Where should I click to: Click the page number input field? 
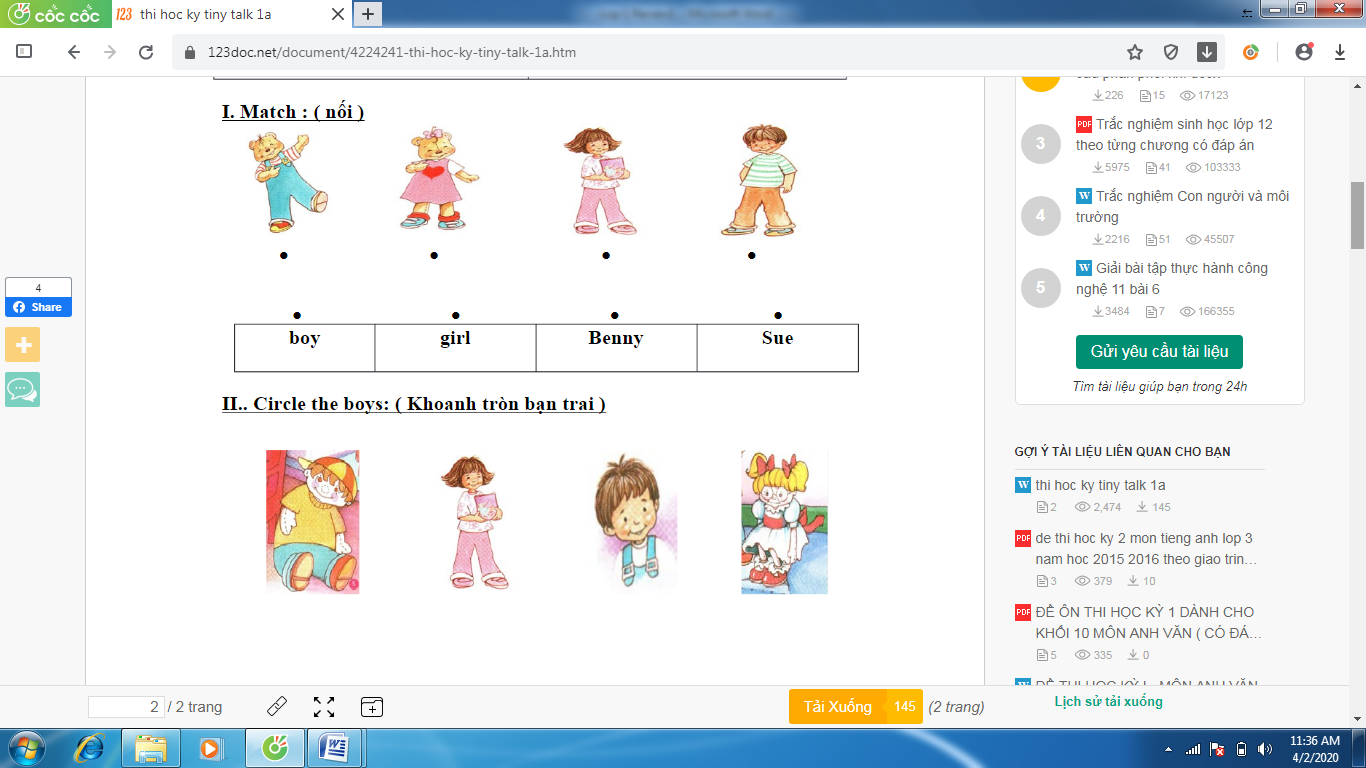click(126, 707)
